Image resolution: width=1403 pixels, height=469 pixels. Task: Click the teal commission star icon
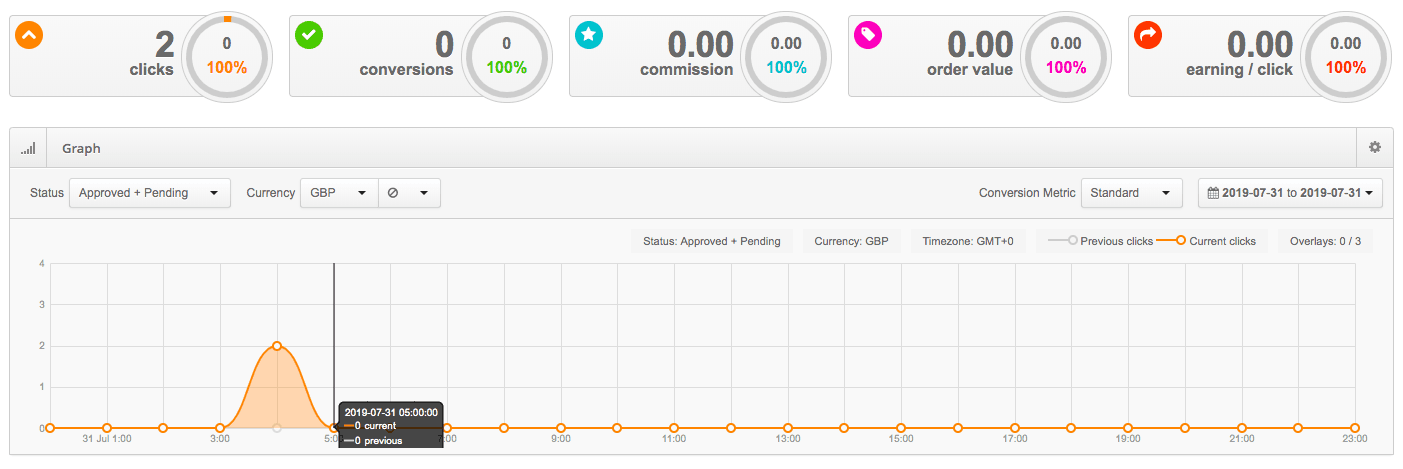[x=589, y=35]
